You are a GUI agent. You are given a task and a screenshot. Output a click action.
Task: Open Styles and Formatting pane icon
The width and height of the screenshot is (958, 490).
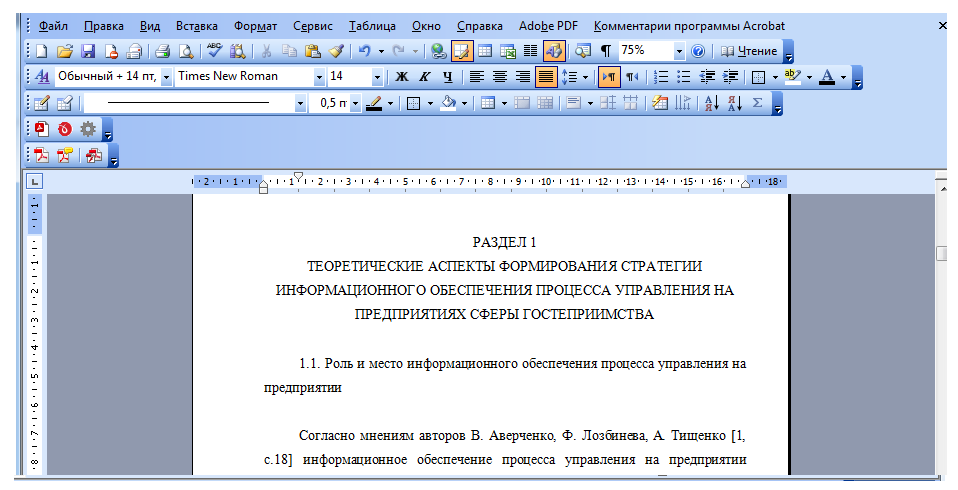(42, 77)
